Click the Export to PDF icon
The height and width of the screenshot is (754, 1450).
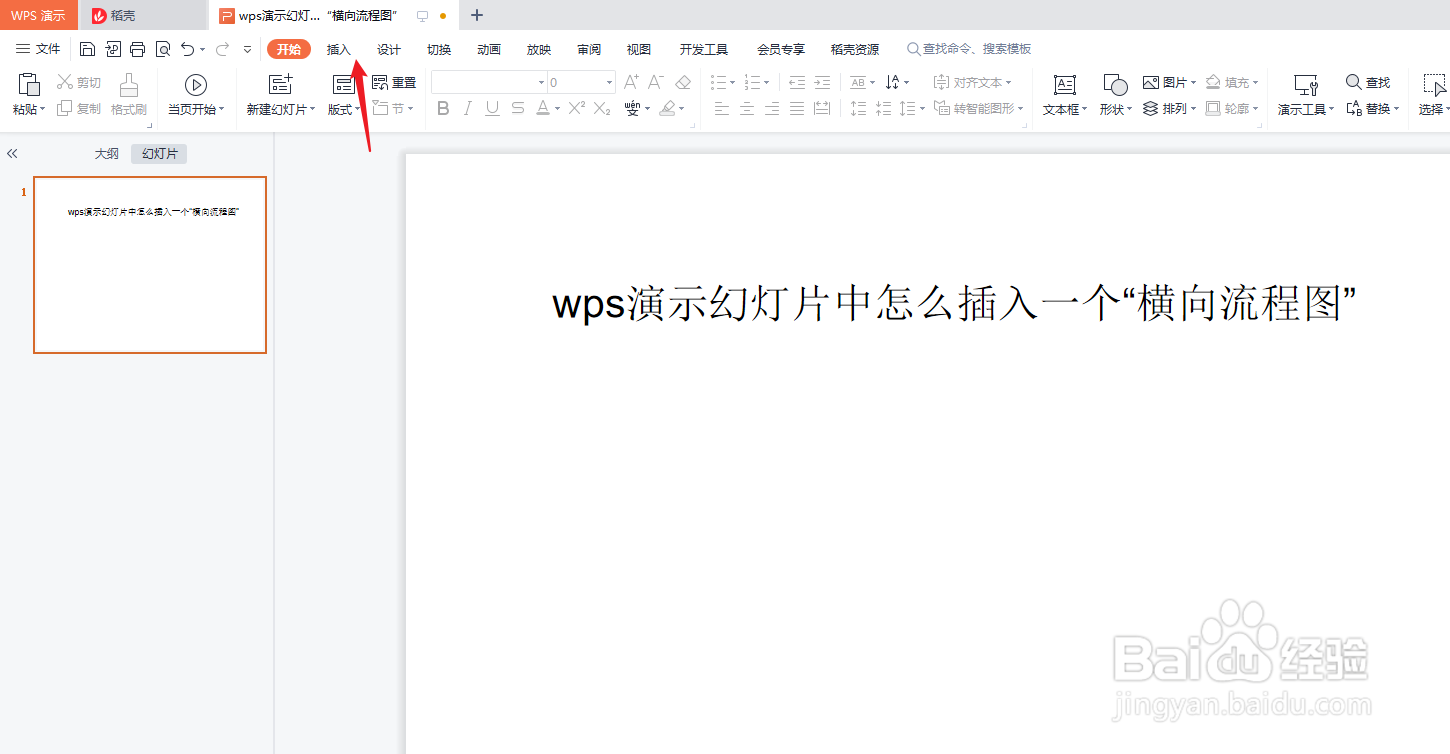(113, 49)
